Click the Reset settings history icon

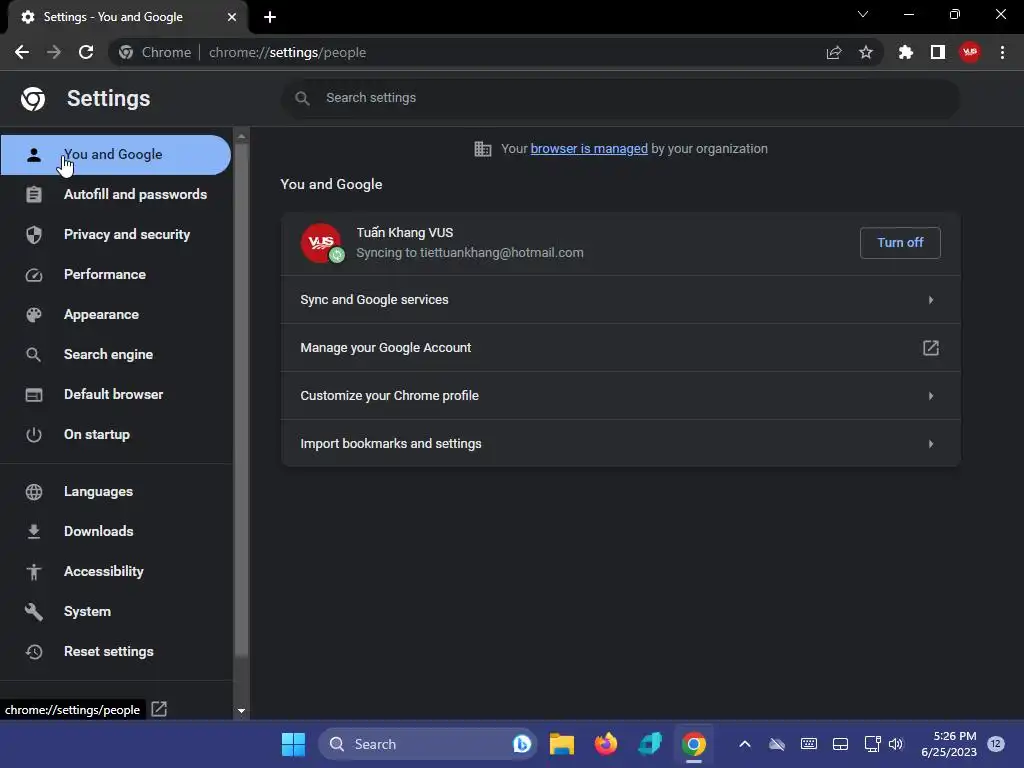34,652
